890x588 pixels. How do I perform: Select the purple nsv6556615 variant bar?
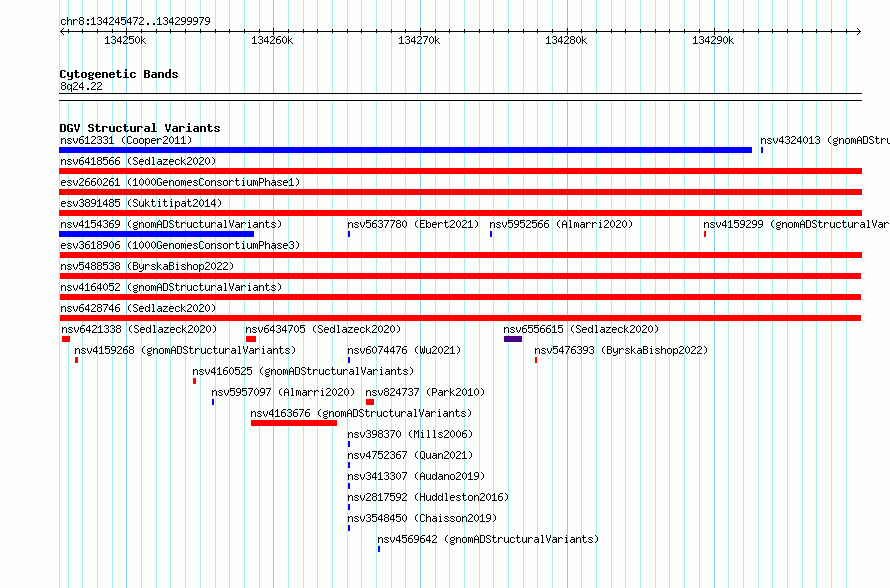click(x=513, y=339)
